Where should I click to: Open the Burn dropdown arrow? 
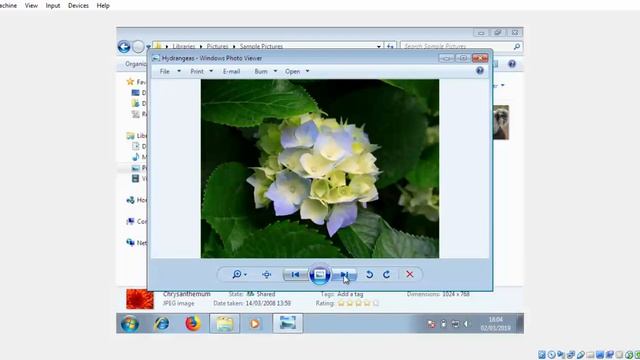coord(275,71)
